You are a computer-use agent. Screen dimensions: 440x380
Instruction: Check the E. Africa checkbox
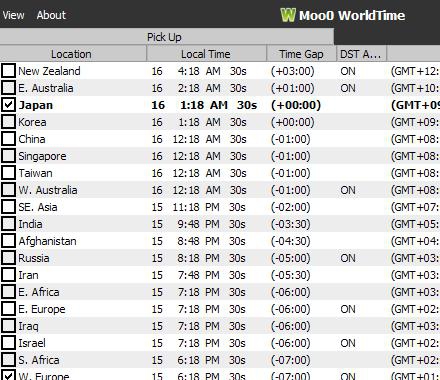click(8, 292)
